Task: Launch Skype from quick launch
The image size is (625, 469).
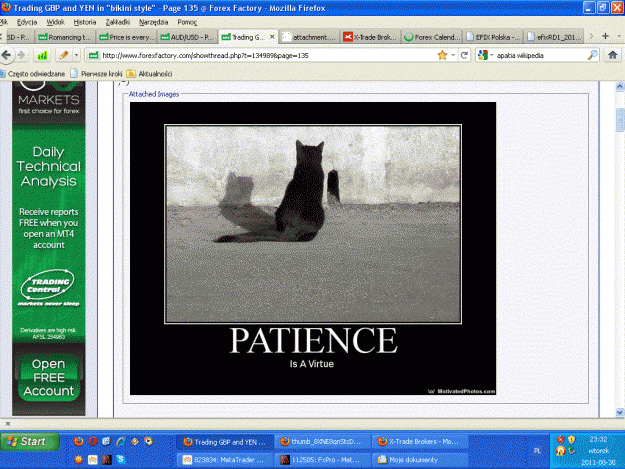Action: click(x=120, y=459)
